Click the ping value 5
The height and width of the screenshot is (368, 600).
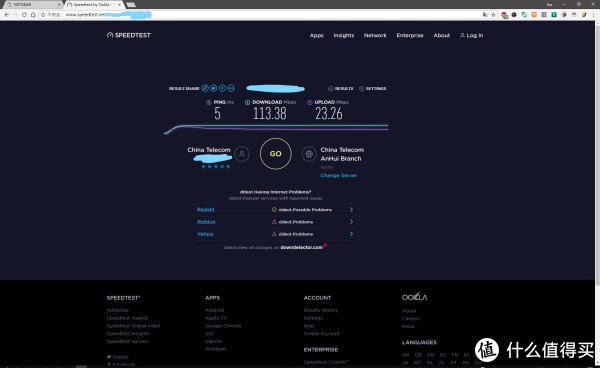click(x=217, y=114)
